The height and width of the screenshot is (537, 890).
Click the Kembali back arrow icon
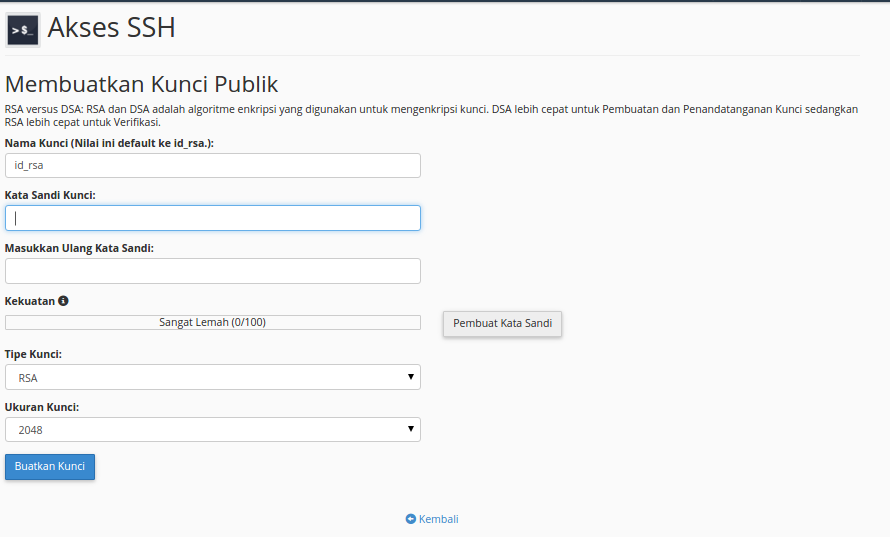[x=411, y=519]
